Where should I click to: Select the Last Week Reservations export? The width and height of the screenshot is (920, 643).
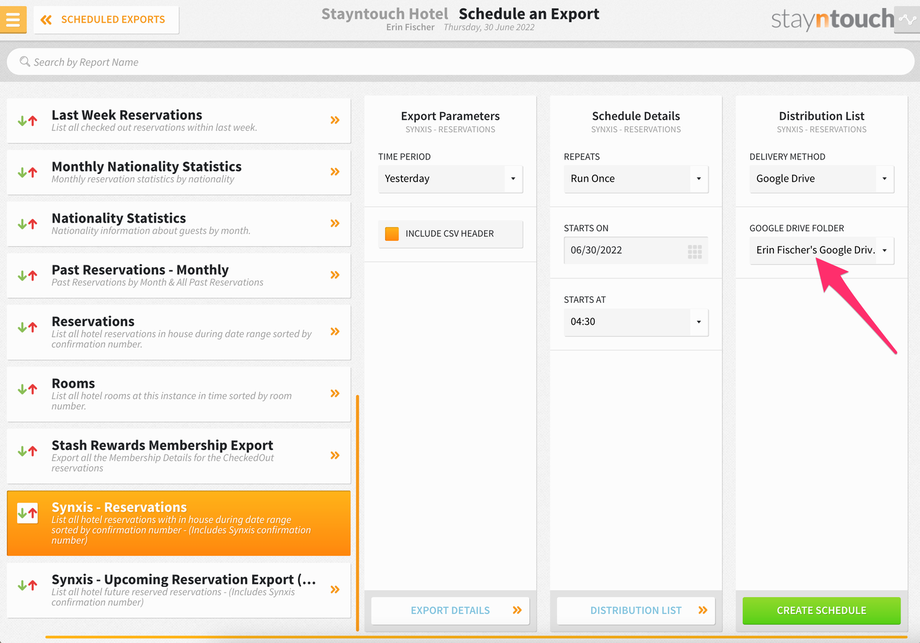point(178,120)
